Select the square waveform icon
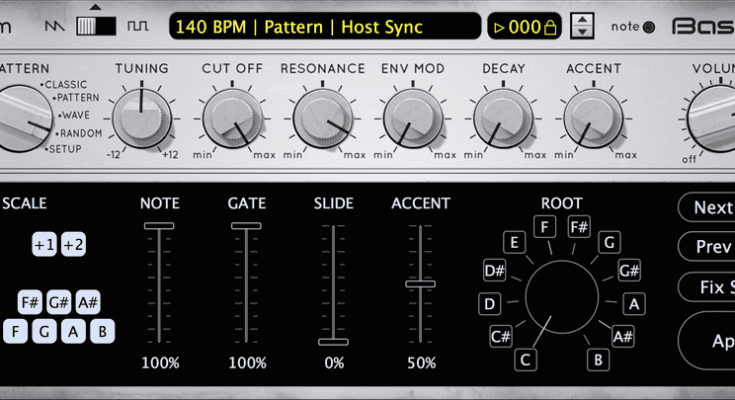Image resolution: width=735 pixels, height=400 pixels. [x=136, y=24]
